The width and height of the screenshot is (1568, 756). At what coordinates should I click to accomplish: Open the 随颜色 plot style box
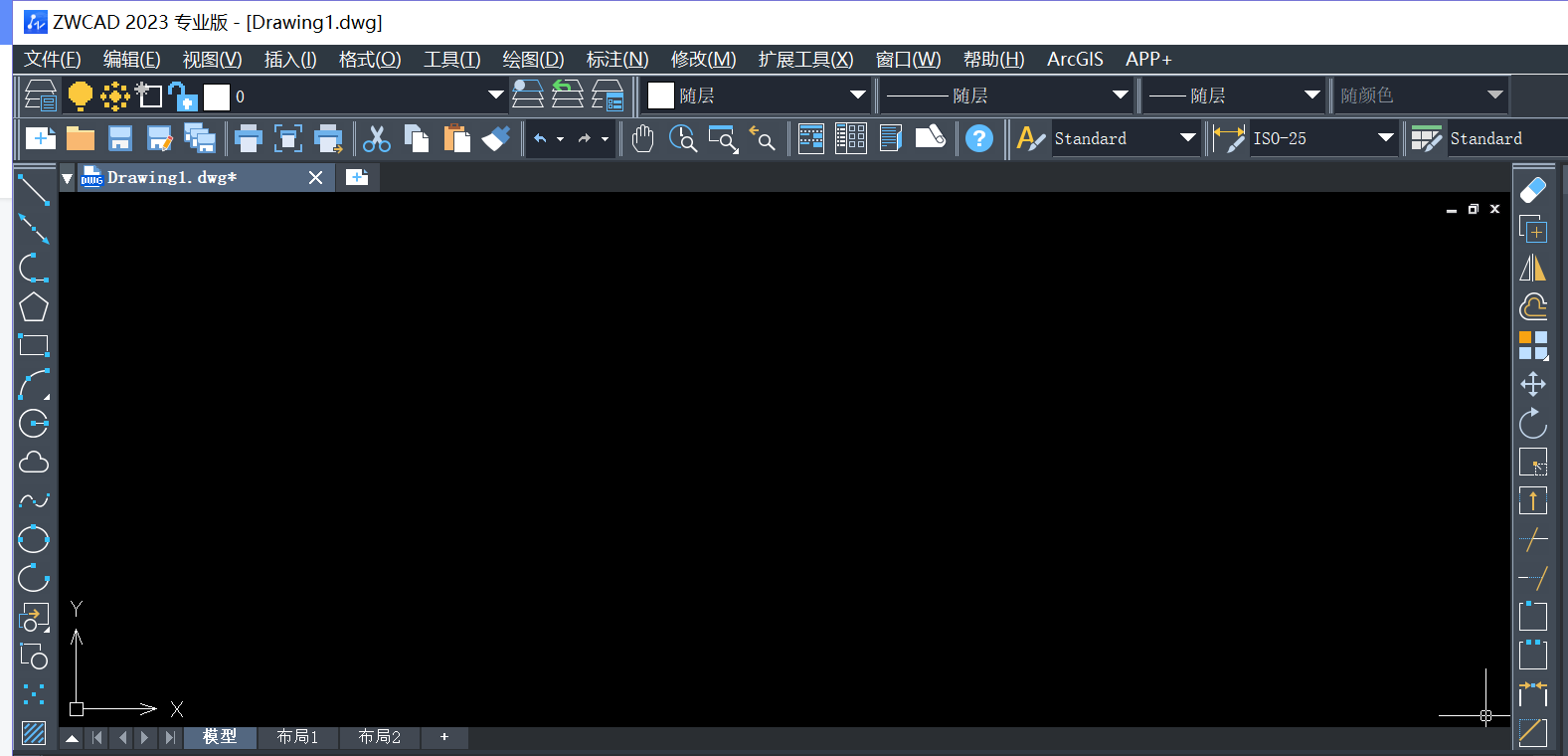(1421, 95)
